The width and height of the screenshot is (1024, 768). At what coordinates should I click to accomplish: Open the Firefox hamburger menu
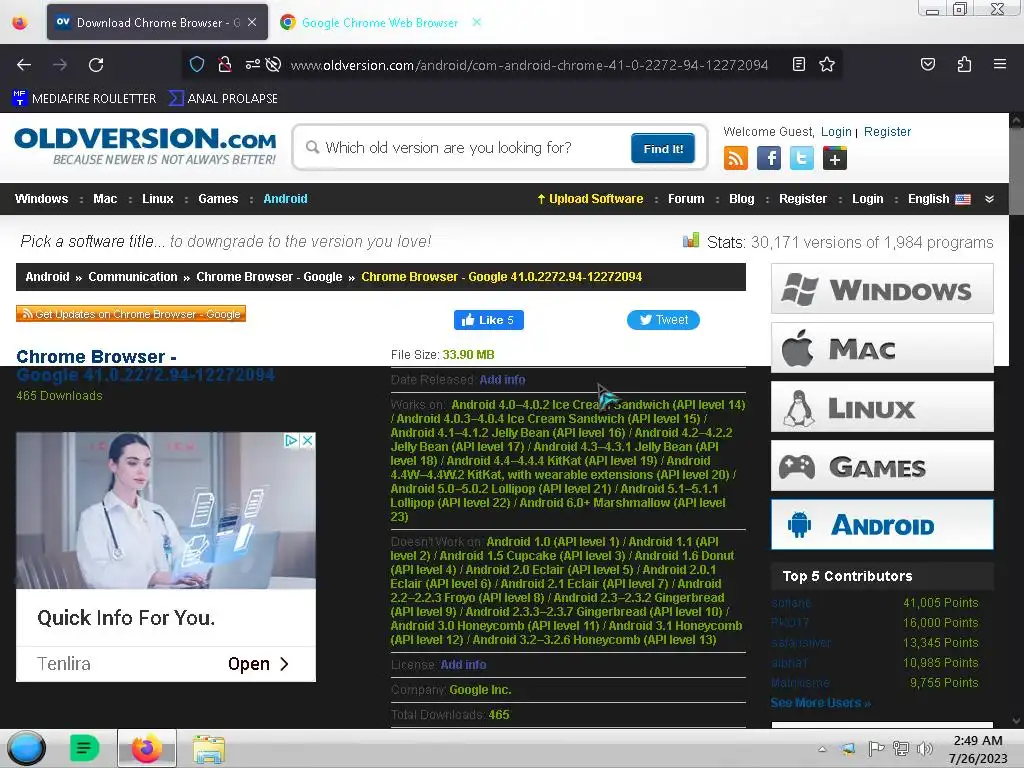[1000, 64]
